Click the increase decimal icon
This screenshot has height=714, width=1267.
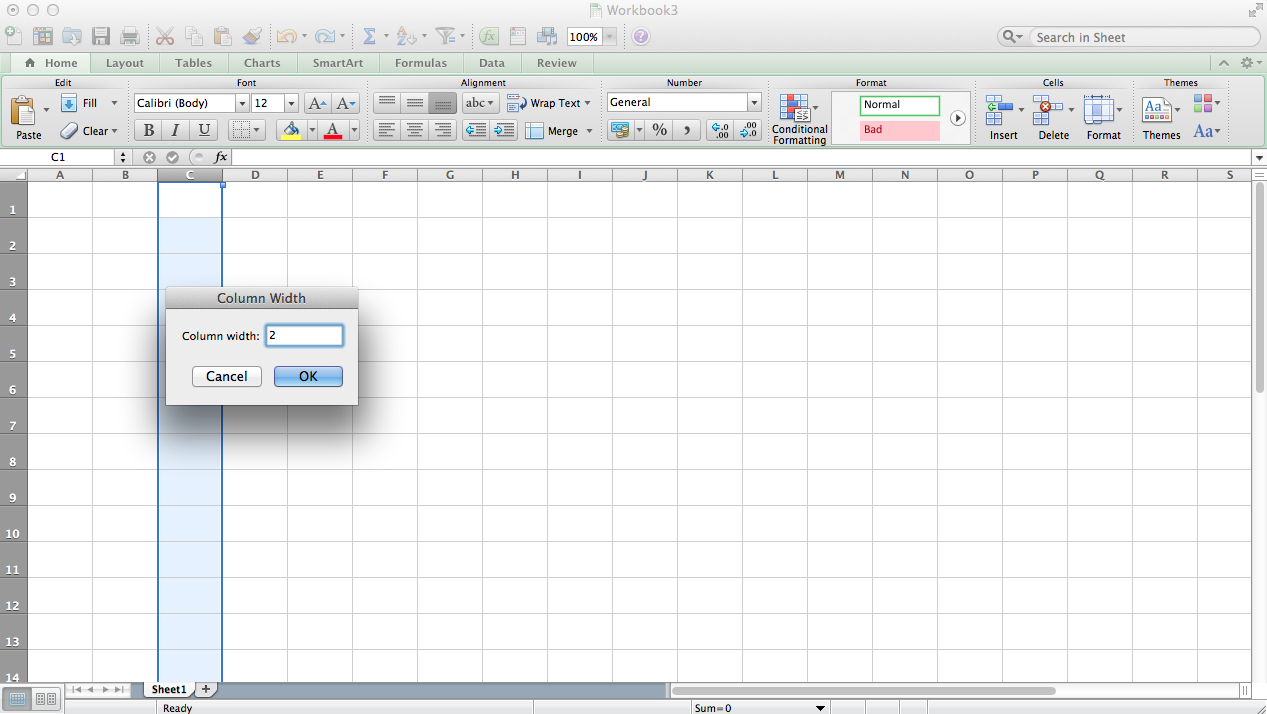(x=719, y=130)
